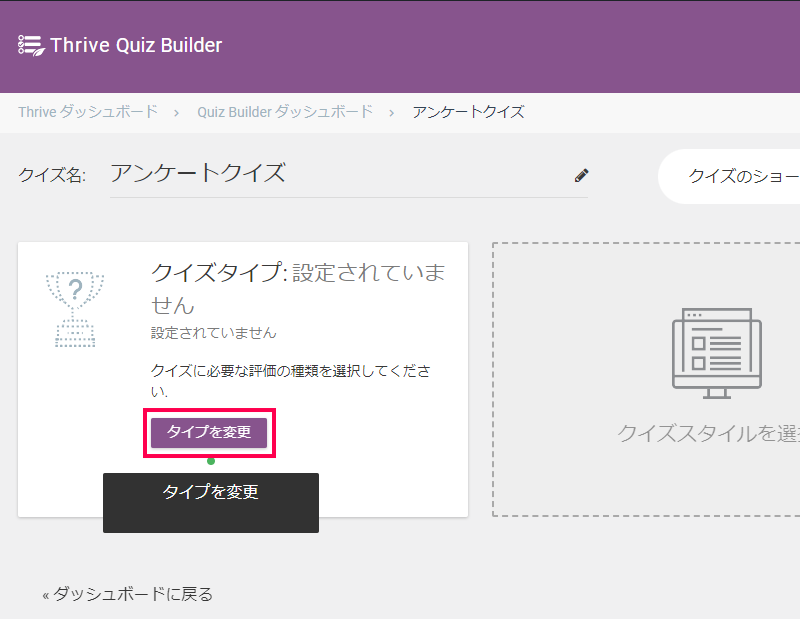The image size is (800, 619).
Task: Click the Thrive Quiz Builder header title
Action: pos(136,45)
